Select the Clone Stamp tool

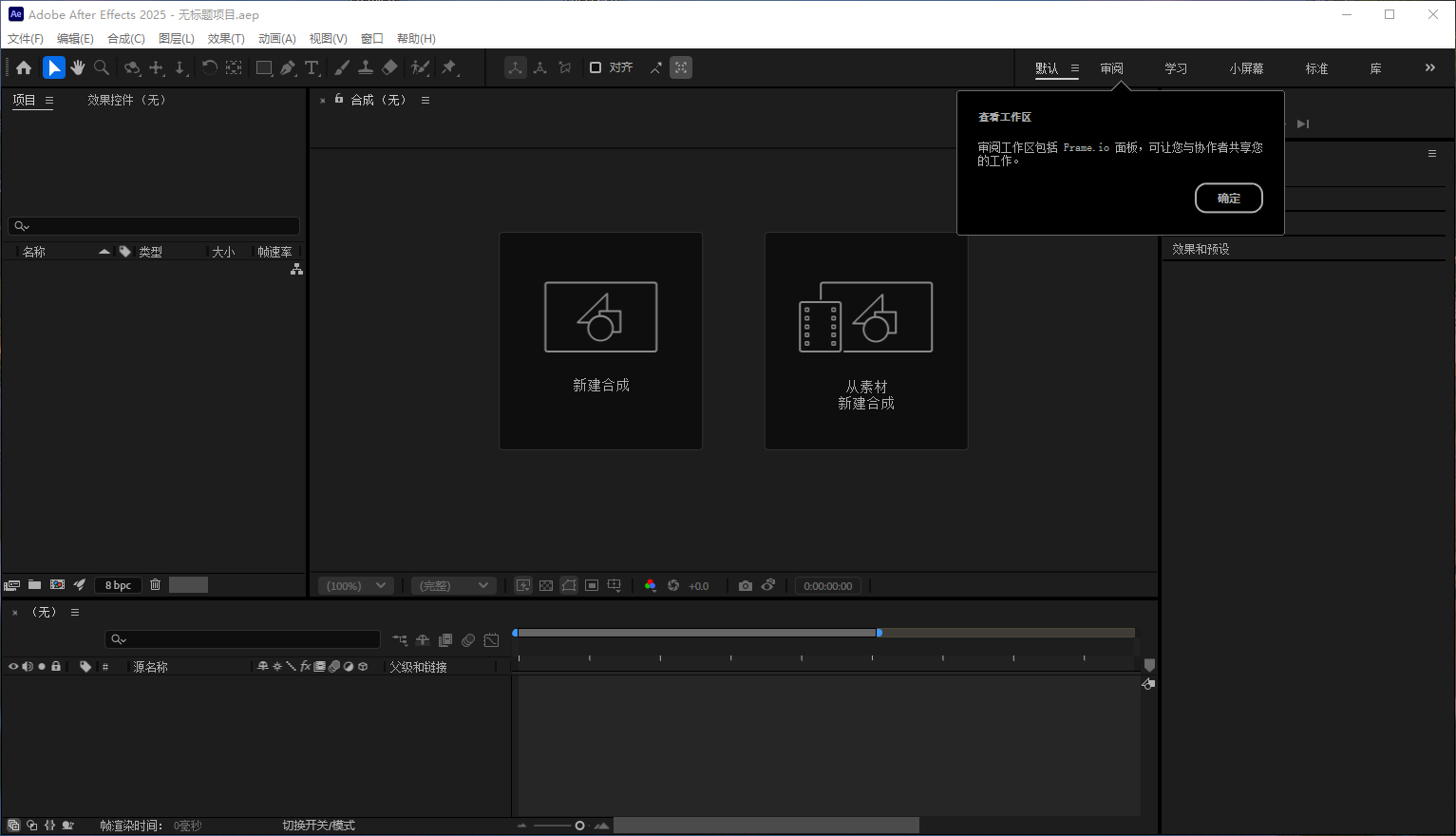point(366,67)
